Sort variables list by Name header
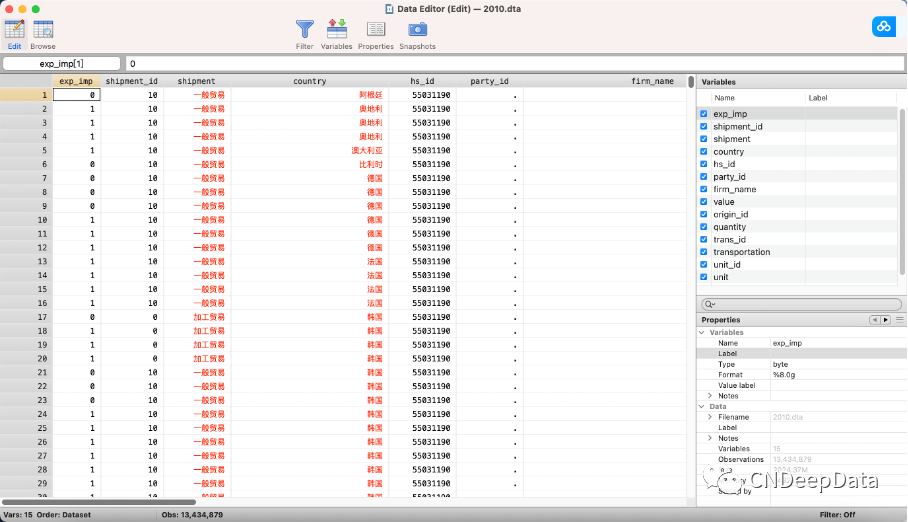The width and height of the screenshot is (908, 522). (x=724, y=98)
